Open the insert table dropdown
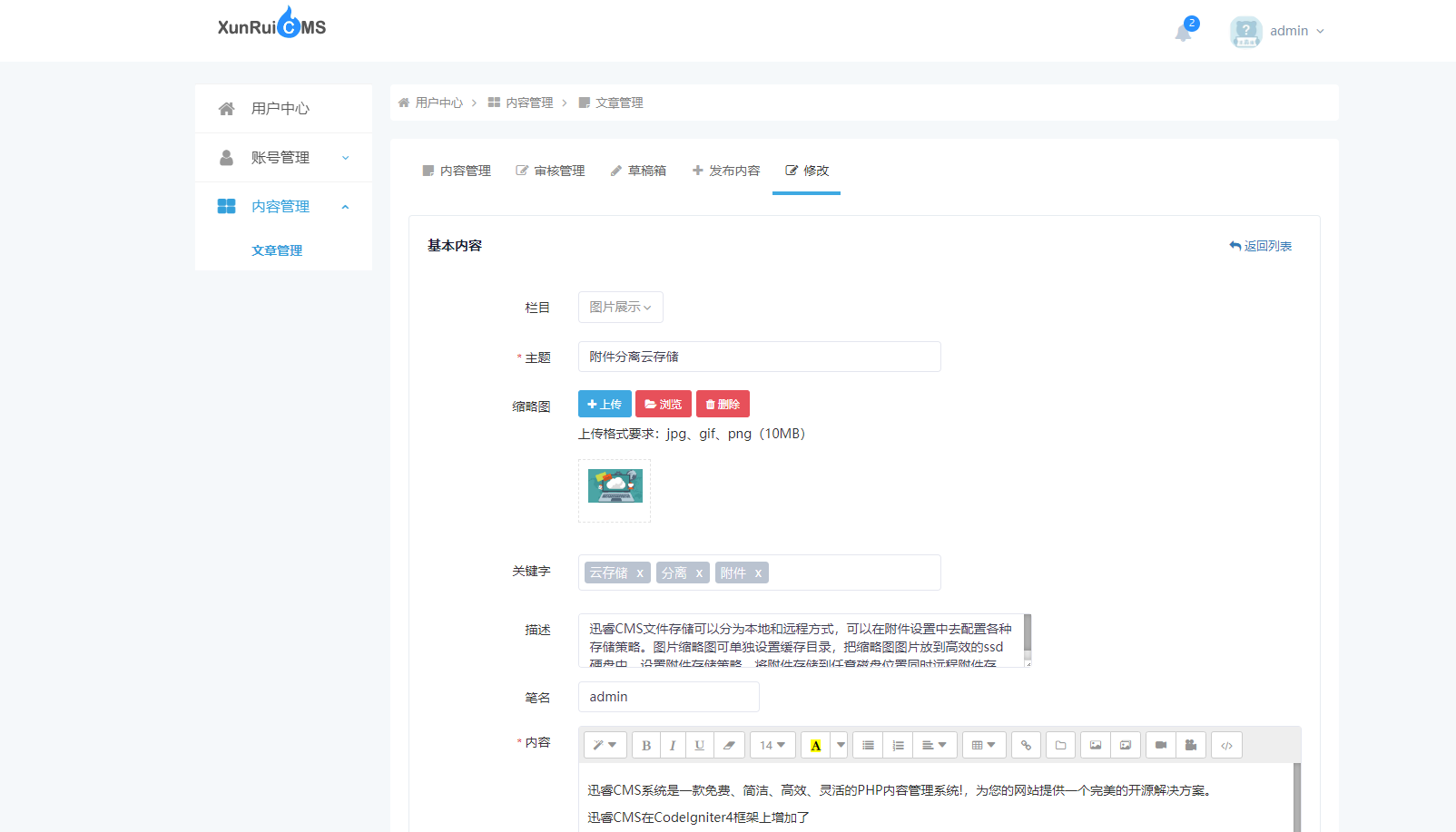Image resolution: width=1456 pixels, height=832 pixels. pyautogui.click(x=984, y=745)
